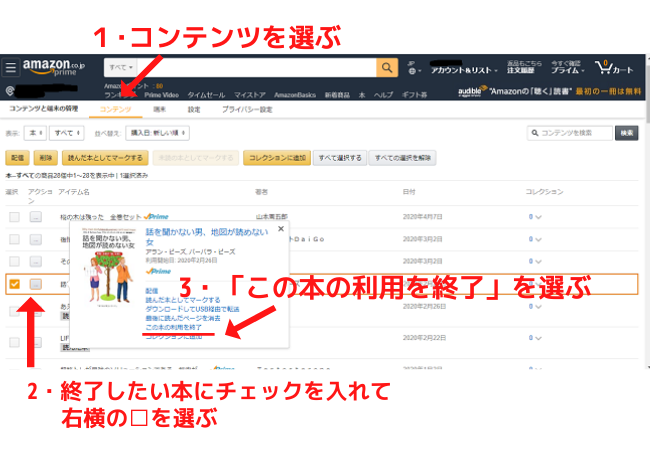This screenshot has height=450, width=650.
Task: Open the hamburger menu icon
Action: (11, 67)
